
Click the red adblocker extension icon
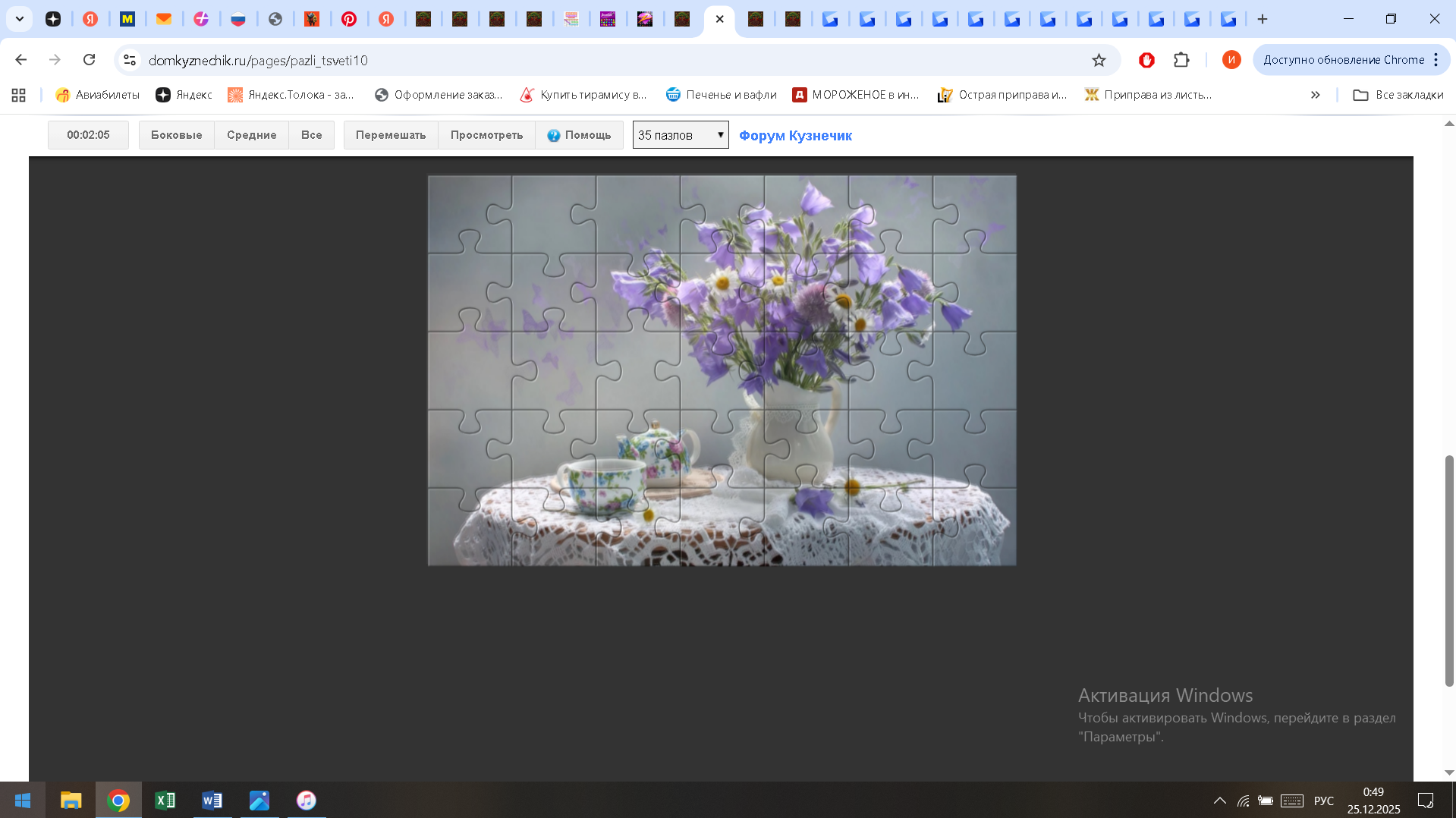[1146, 60]
